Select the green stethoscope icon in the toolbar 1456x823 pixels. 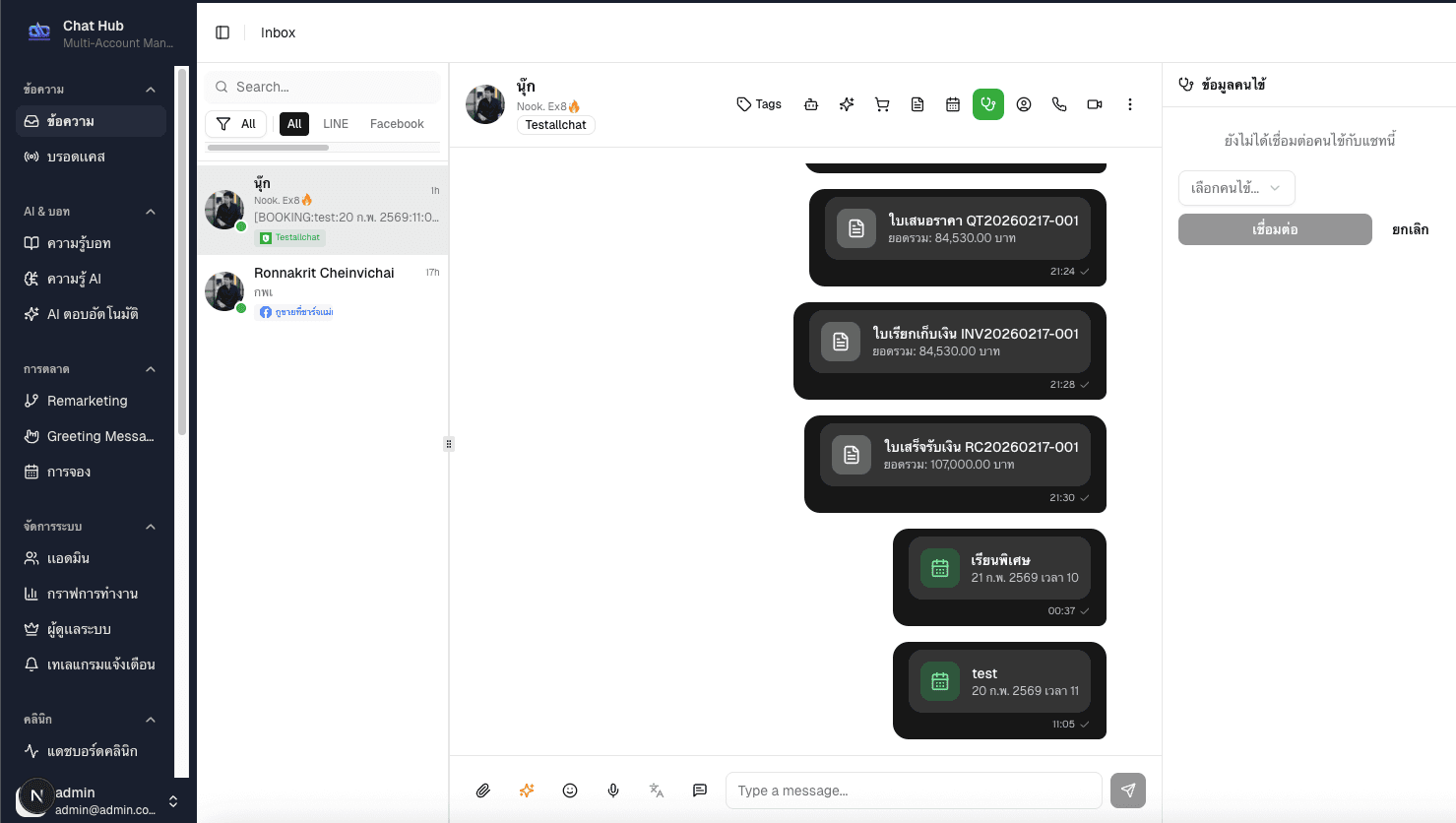tap(988, 103)
